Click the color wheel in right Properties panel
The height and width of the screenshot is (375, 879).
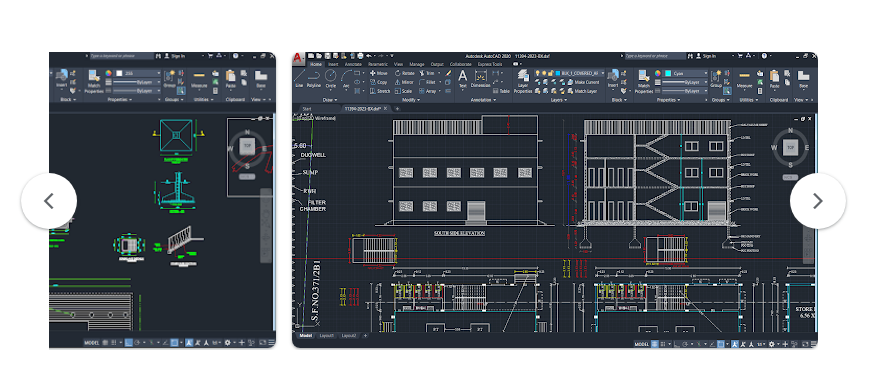click(658, 73)
